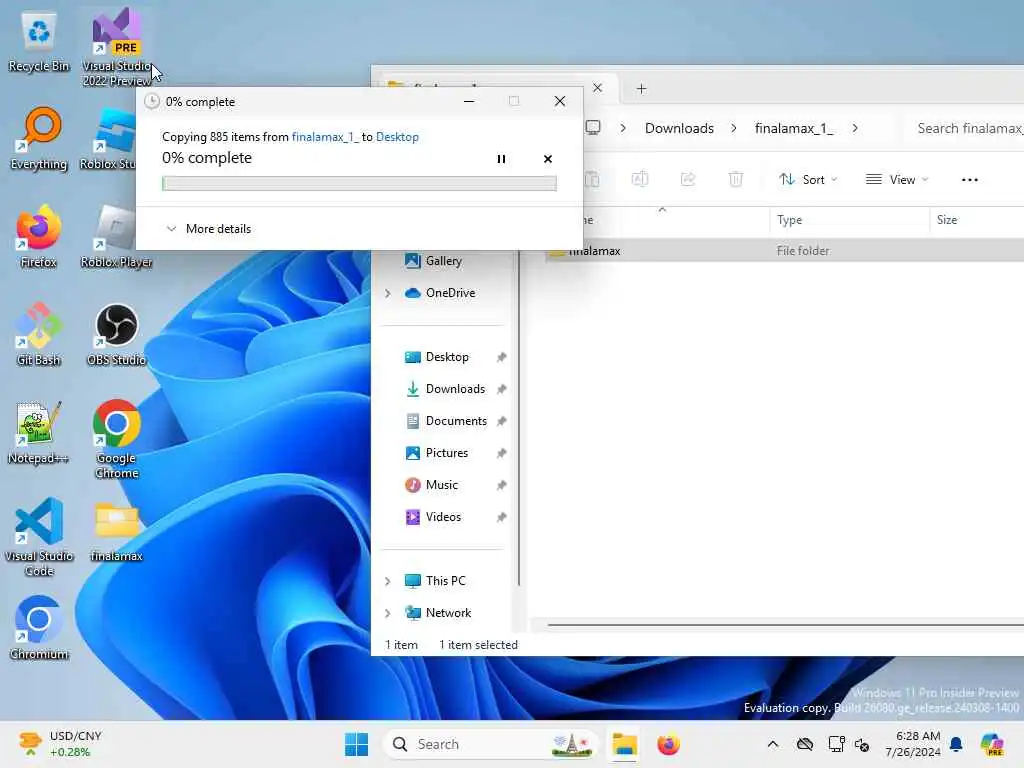Open the Roblox Player desktop icon

(116, 236)
